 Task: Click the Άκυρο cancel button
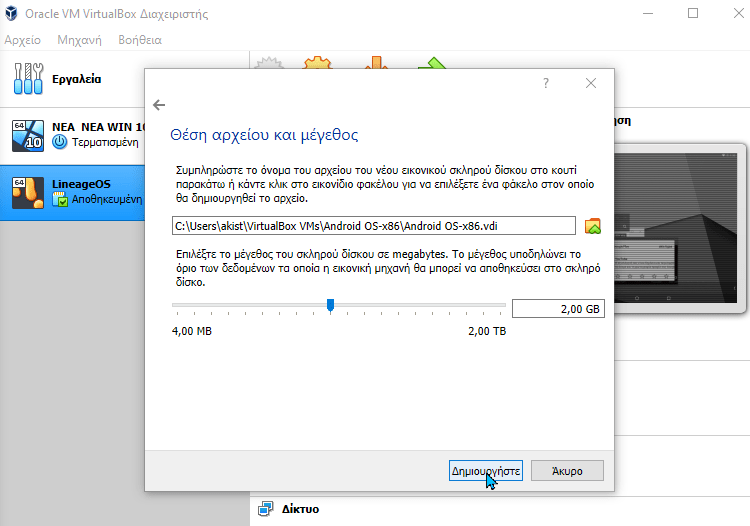[567, 471]
